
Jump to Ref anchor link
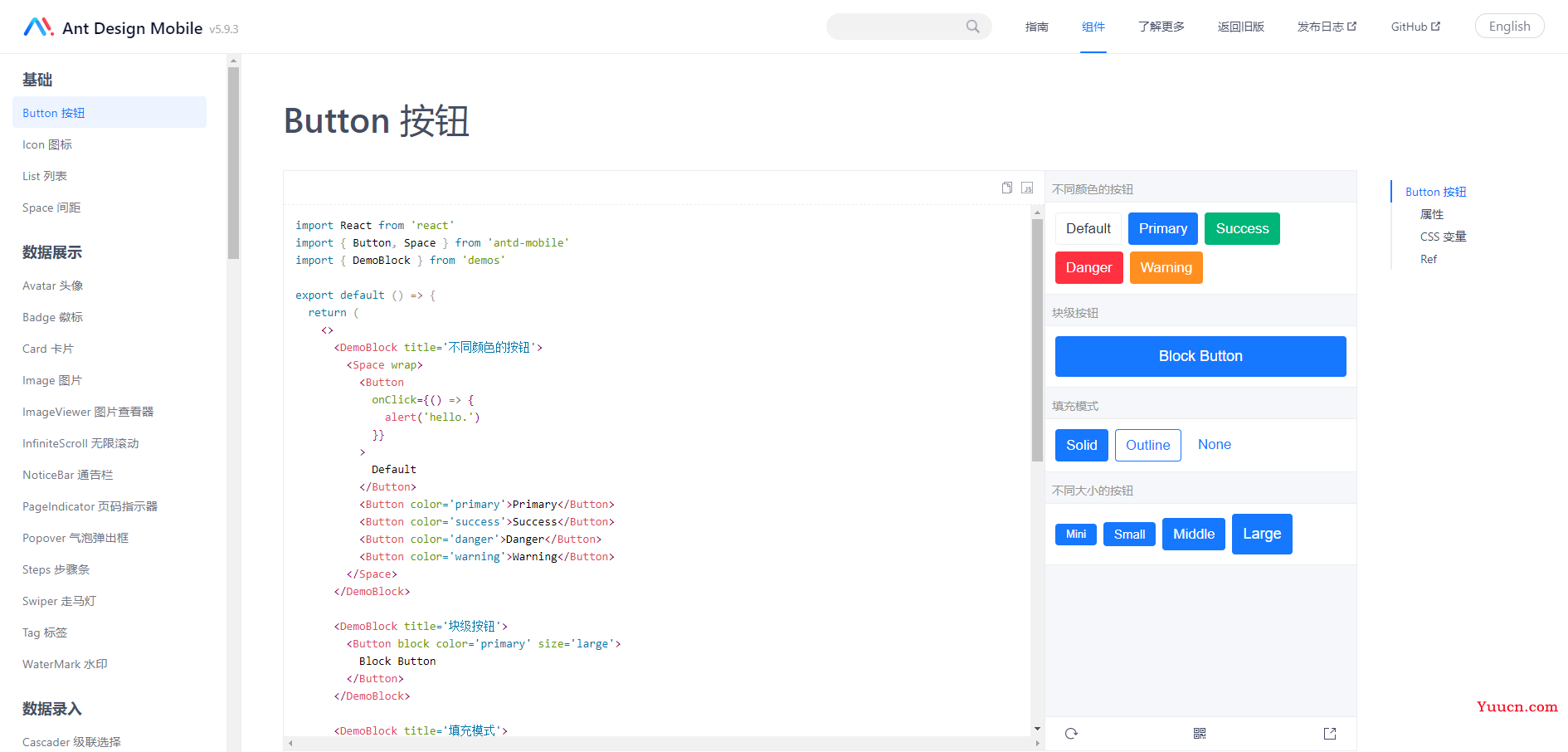[1429, 259]
